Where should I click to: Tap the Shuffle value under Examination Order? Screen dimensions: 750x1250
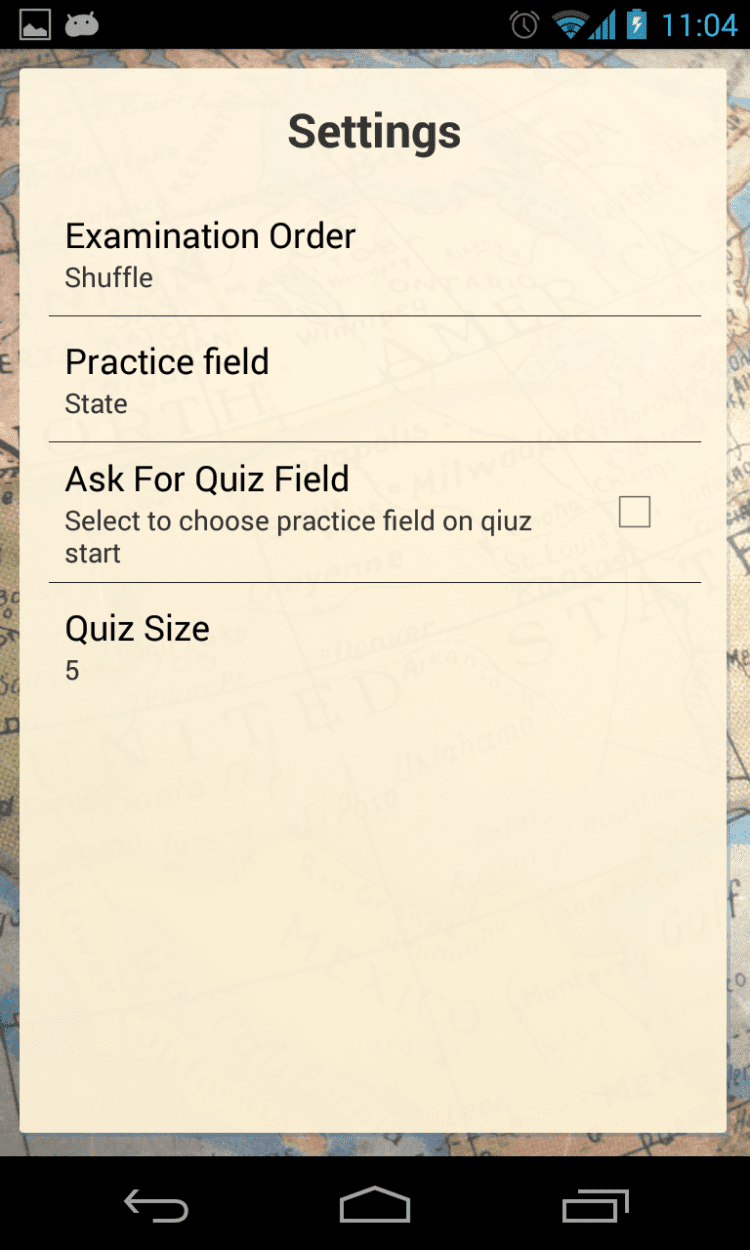pyautogui.click(x=109, y=278)
